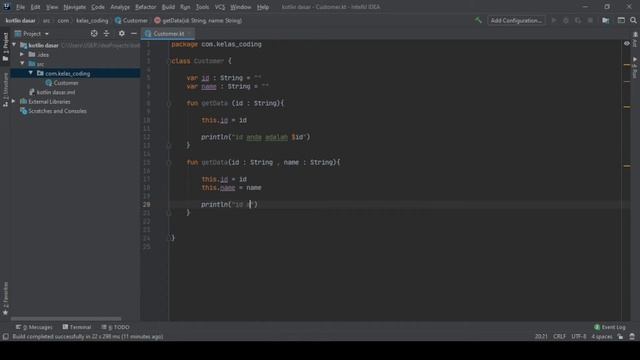Click the Run play icon in the toolbar

pyautogui.click(x=554, y=20)
